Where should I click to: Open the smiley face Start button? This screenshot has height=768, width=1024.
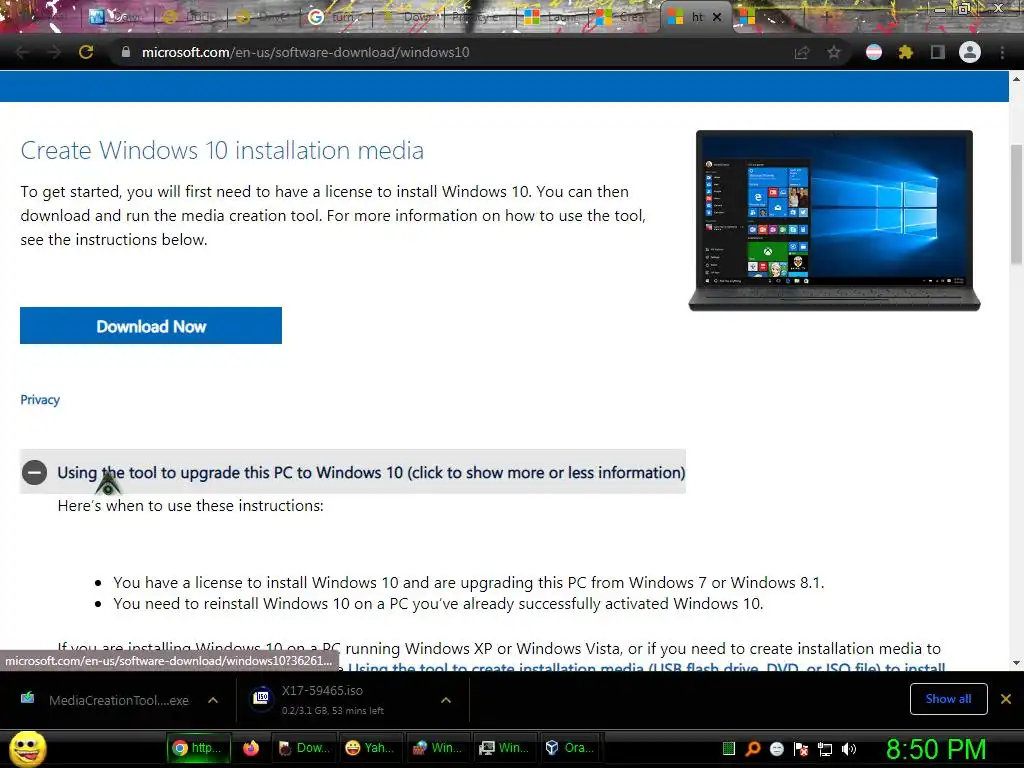coord(27,748)
